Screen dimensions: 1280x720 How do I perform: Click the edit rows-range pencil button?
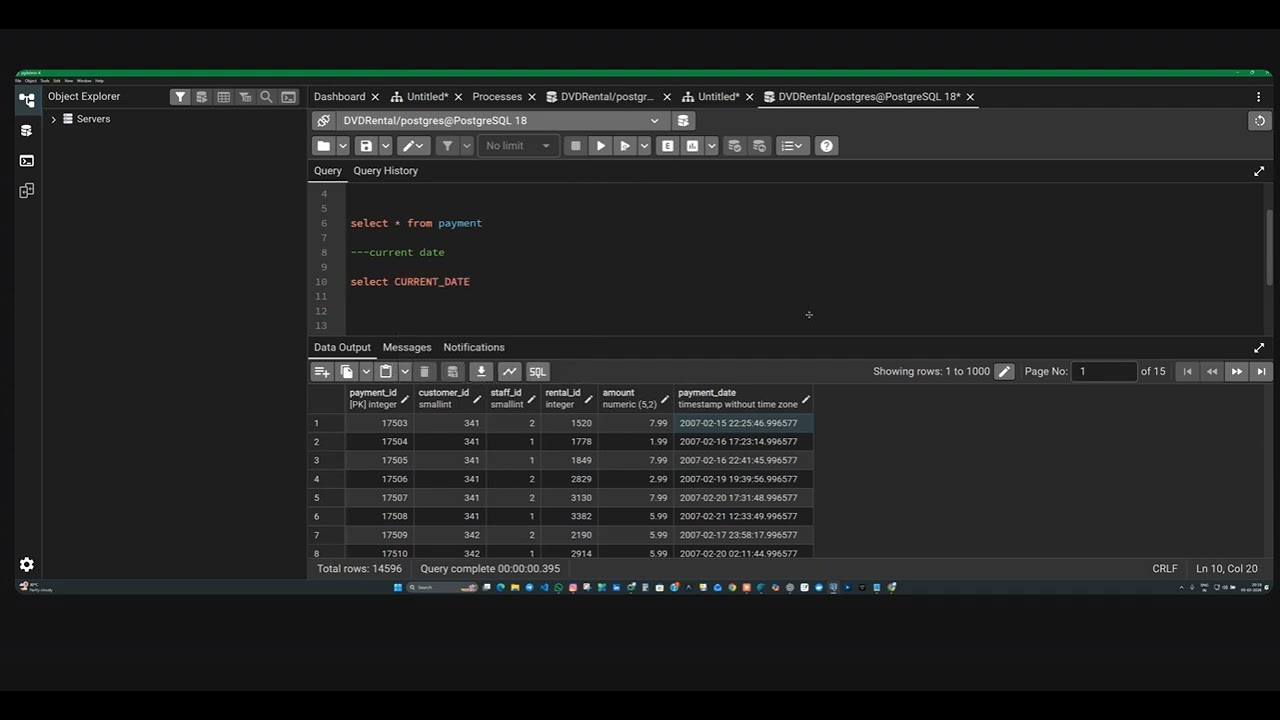pos(1004,372)
